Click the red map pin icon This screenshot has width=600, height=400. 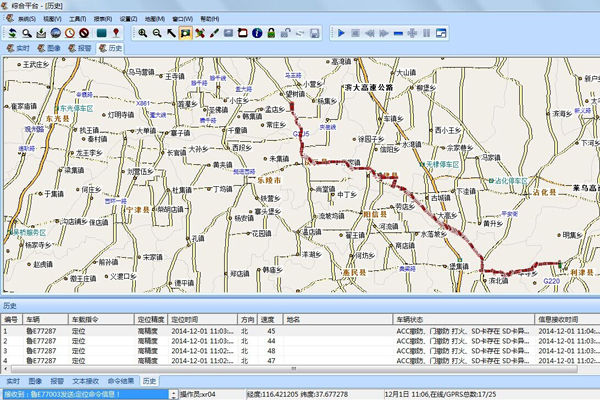click(116, 33)
